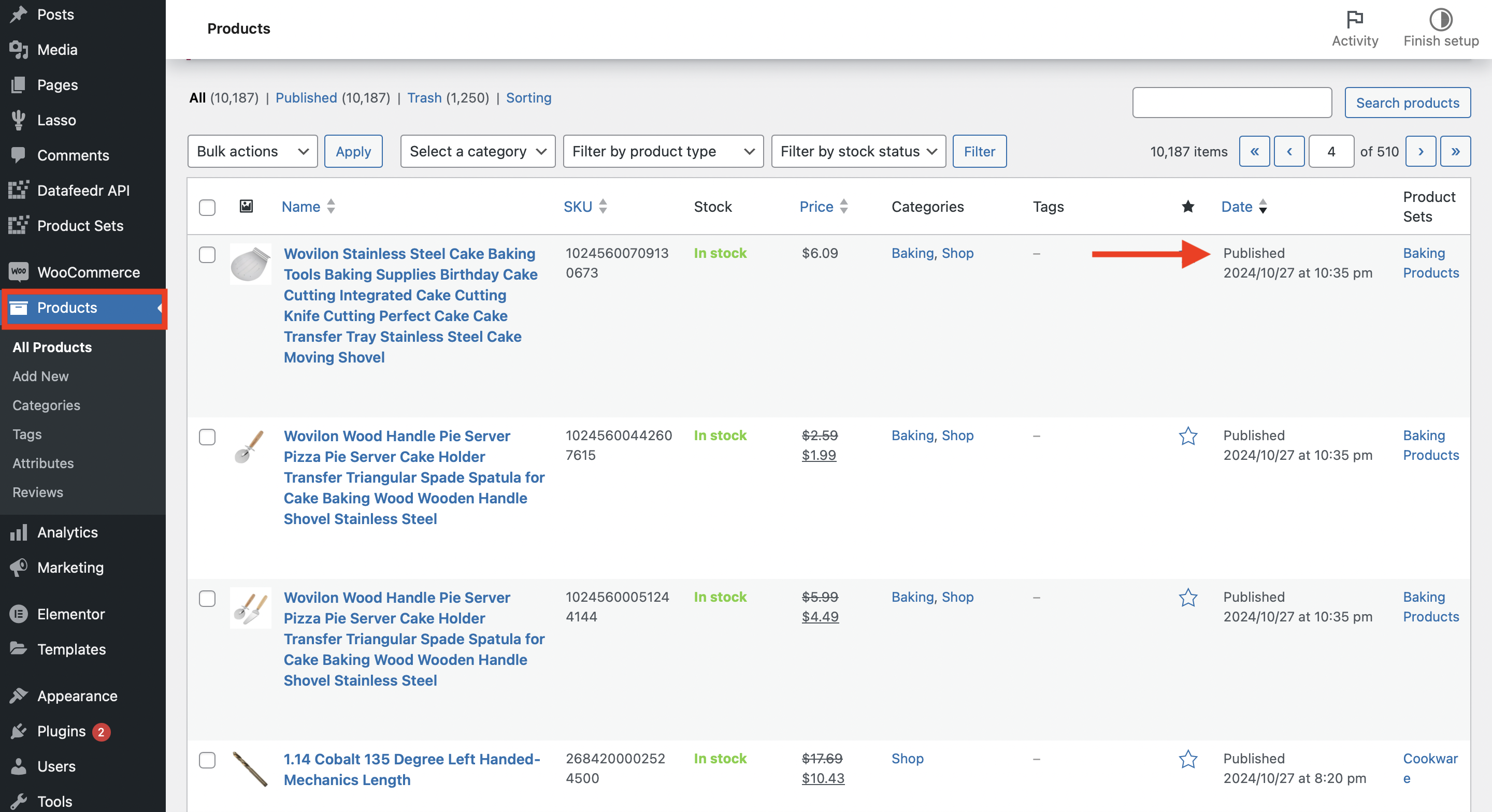Open the Filter by product type dropdown

pyautogui.click(x=663, y=151)
